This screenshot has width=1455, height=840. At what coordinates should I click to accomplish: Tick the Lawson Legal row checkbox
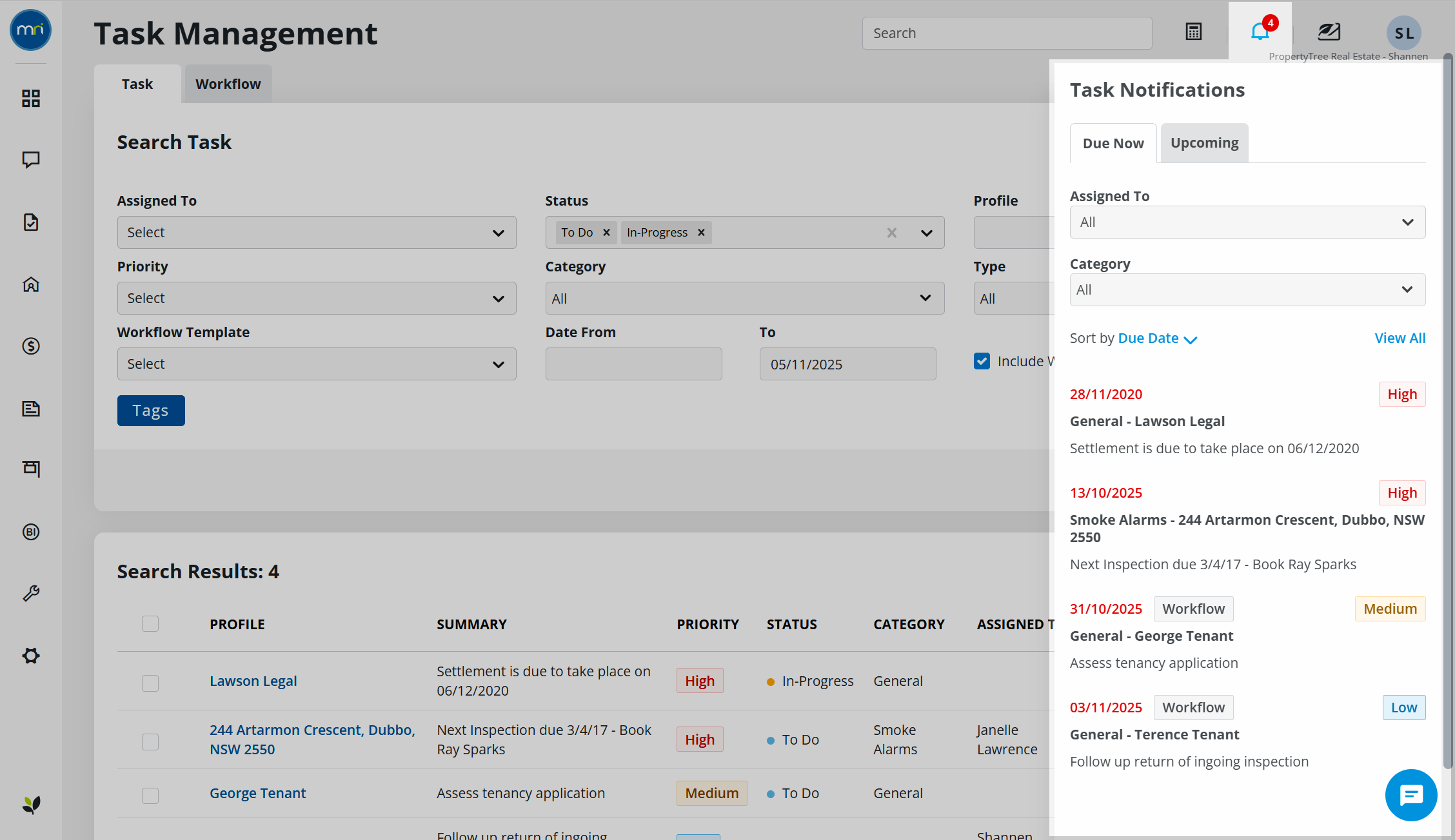[x=150, y=683]
